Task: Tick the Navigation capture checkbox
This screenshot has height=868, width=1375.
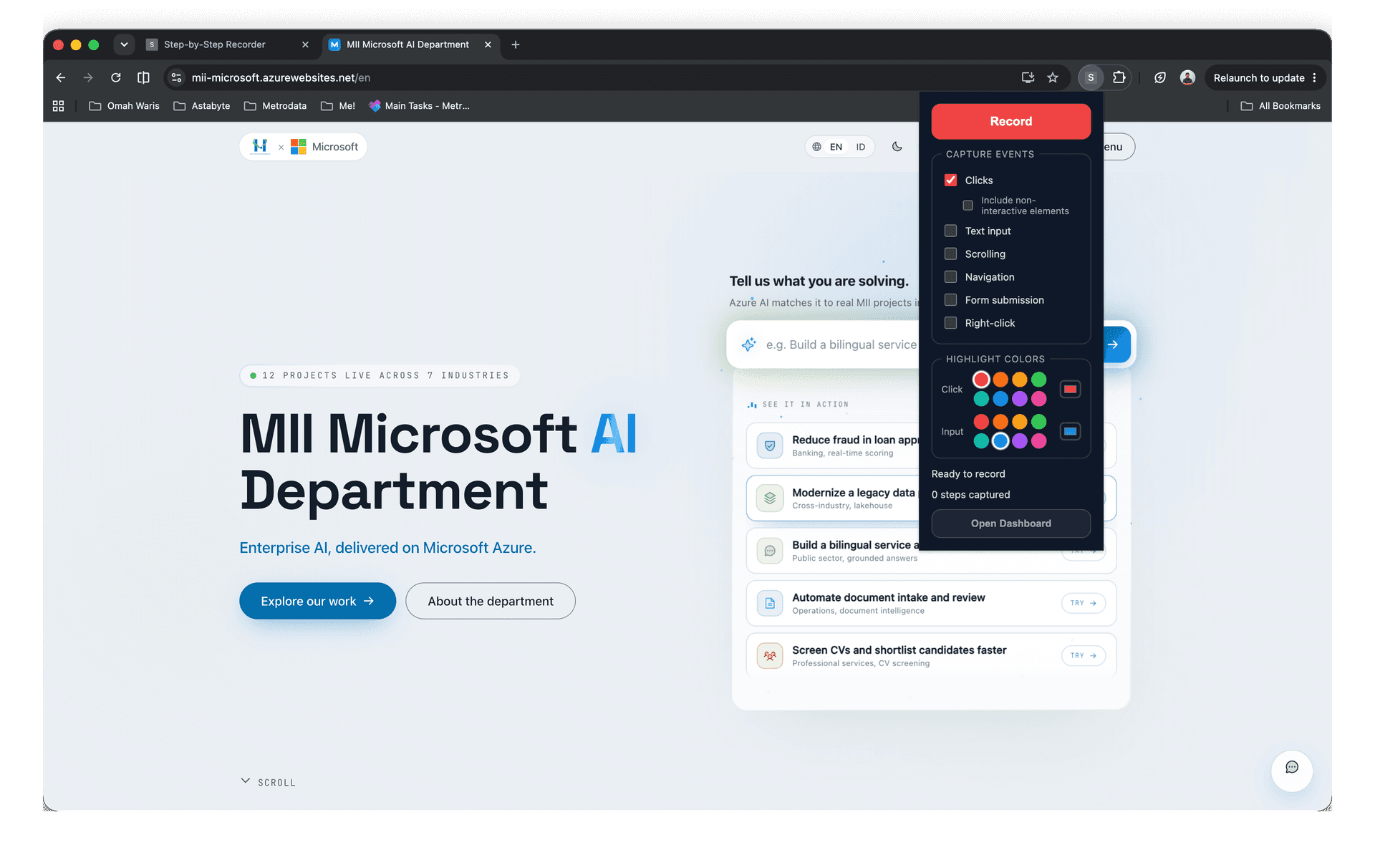Action: (x=950, y=276)
